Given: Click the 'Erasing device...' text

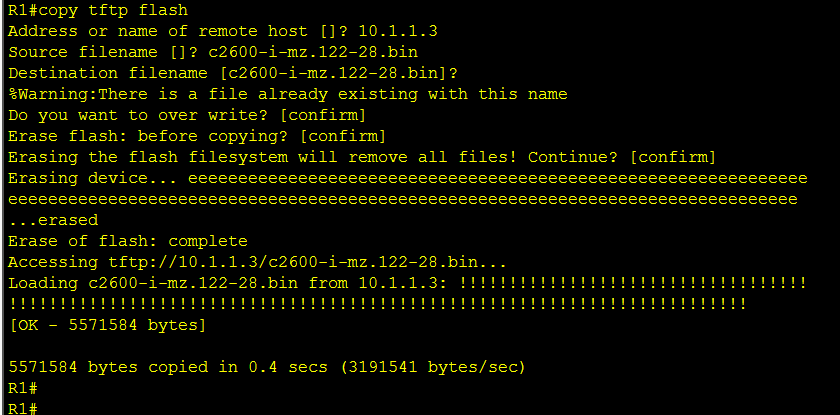Looking at the screenshot, I should tap(92, 178).
